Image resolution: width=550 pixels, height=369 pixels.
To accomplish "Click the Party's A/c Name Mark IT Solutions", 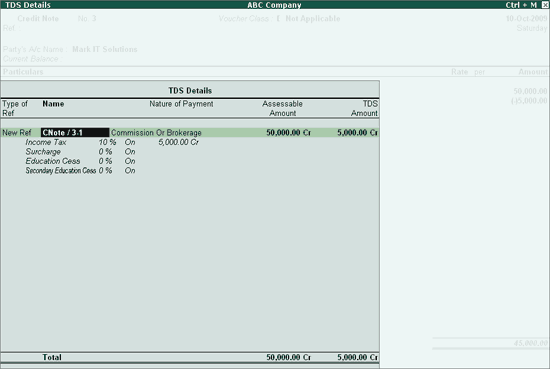I will 105,49.
